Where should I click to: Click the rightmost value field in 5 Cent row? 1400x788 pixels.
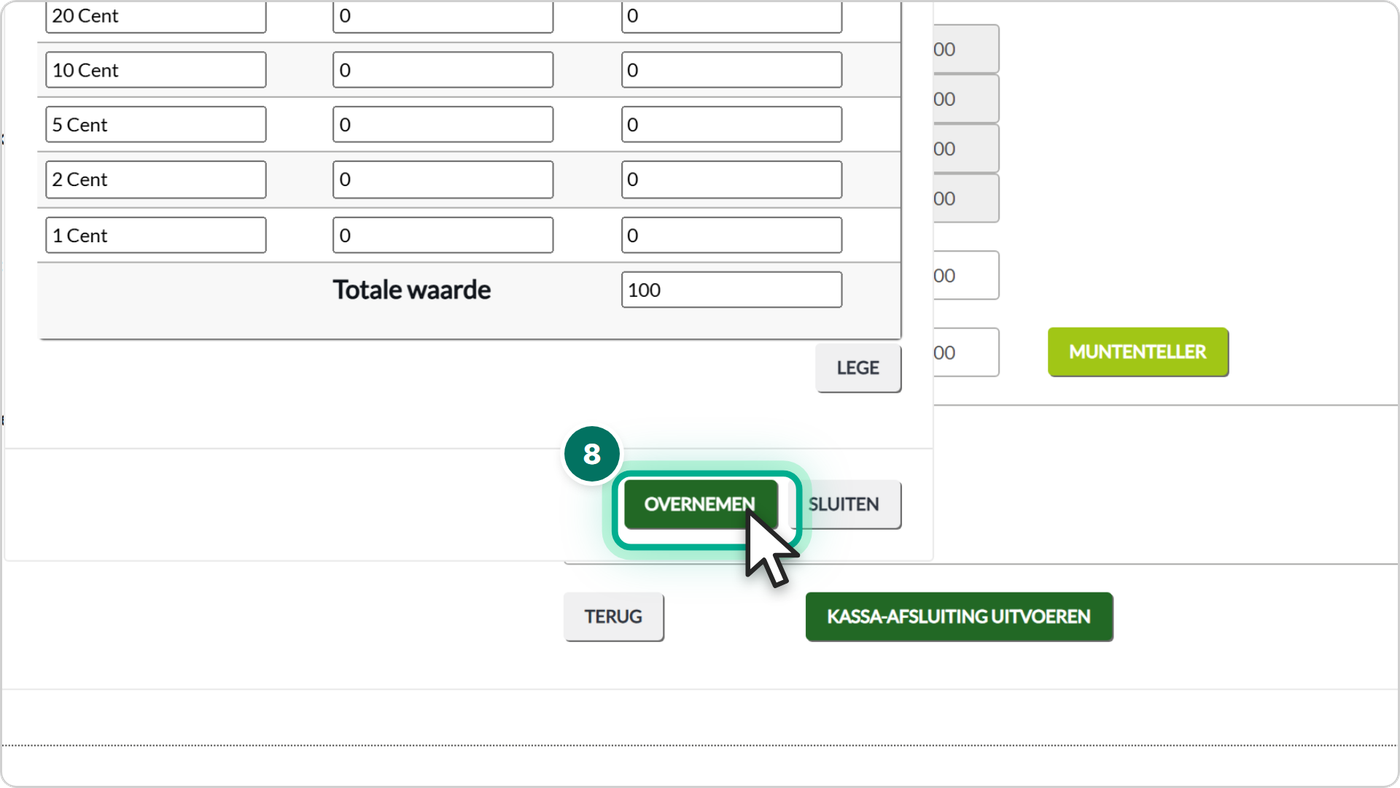point(732,125)
